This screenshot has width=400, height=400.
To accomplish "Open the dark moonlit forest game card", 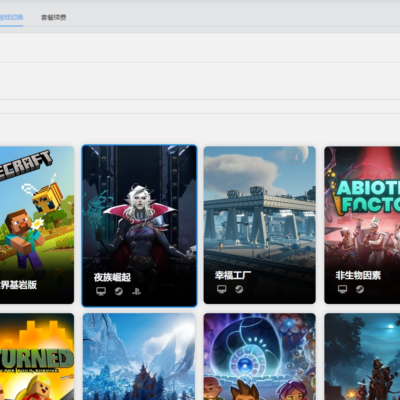I will (362, 357).
